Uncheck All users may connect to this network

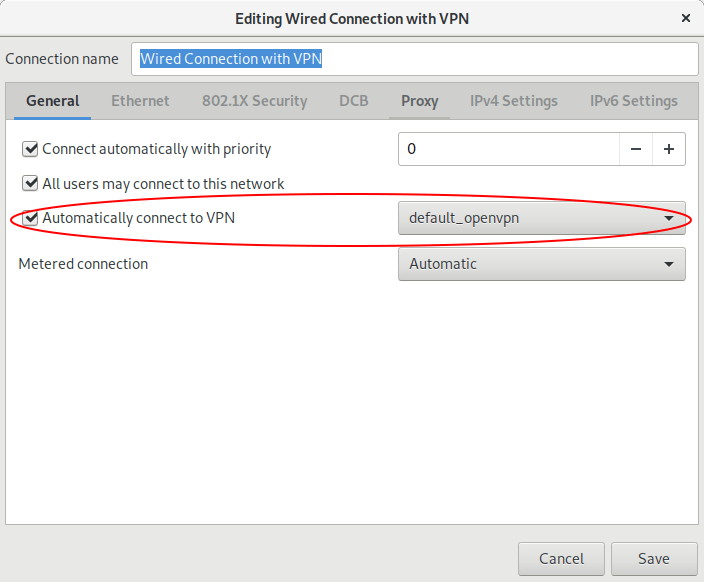point(30,184)
